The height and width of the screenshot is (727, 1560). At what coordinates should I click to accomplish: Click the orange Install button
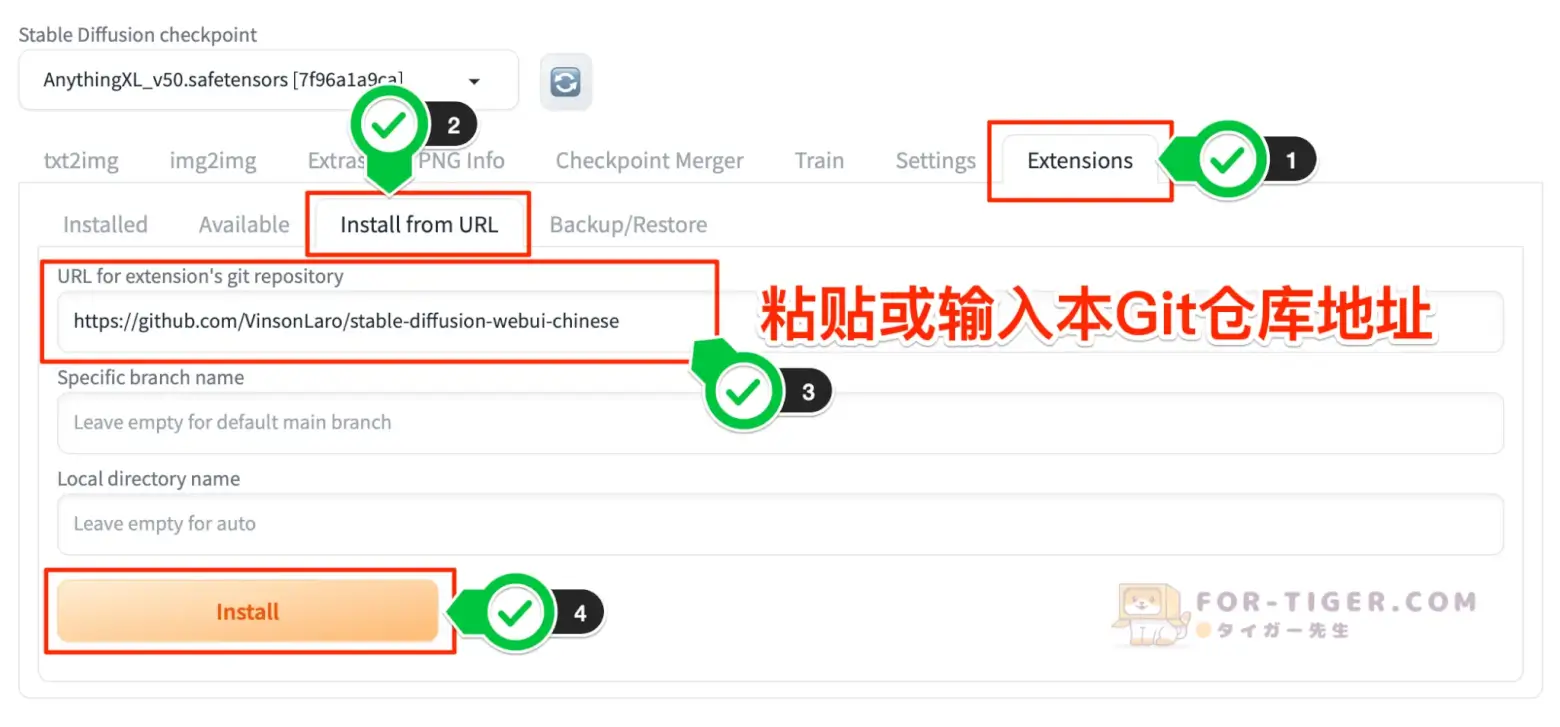tap(248, 611)
